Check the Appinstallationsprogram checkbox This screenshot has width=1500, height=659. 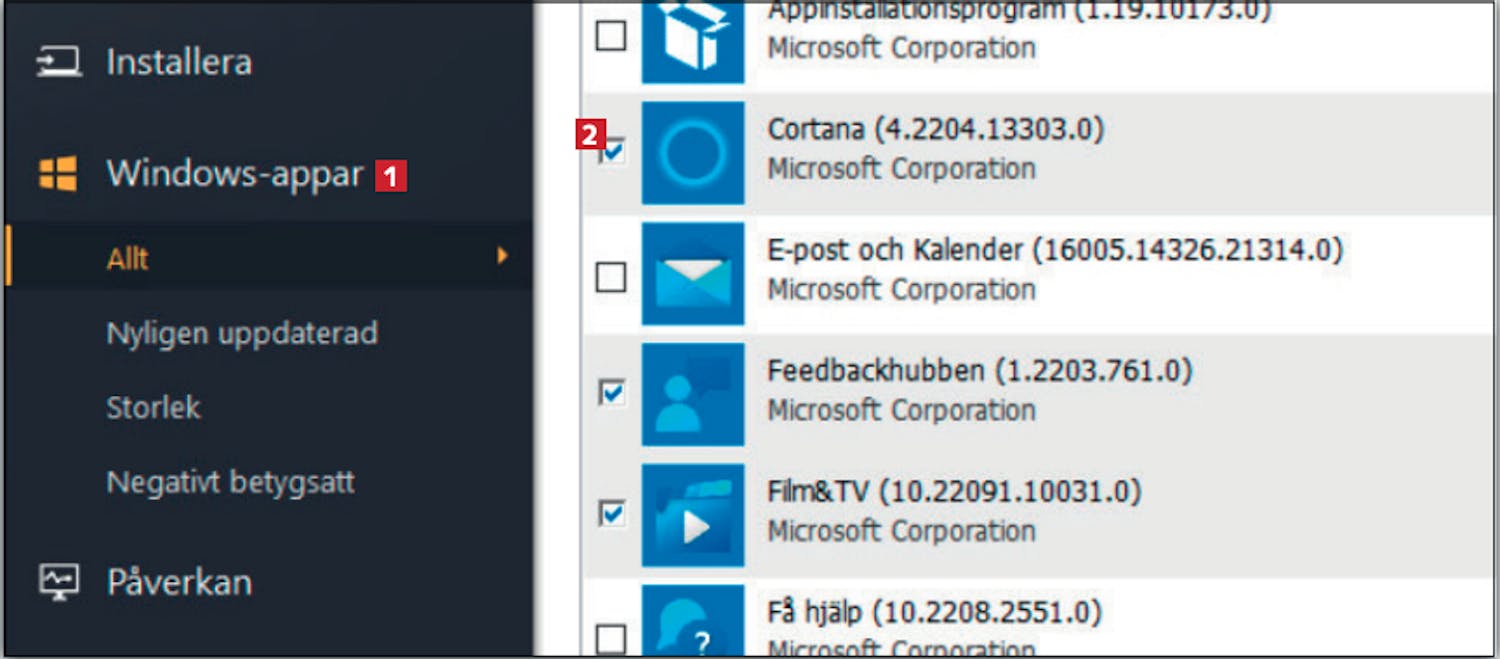[611, 36]
